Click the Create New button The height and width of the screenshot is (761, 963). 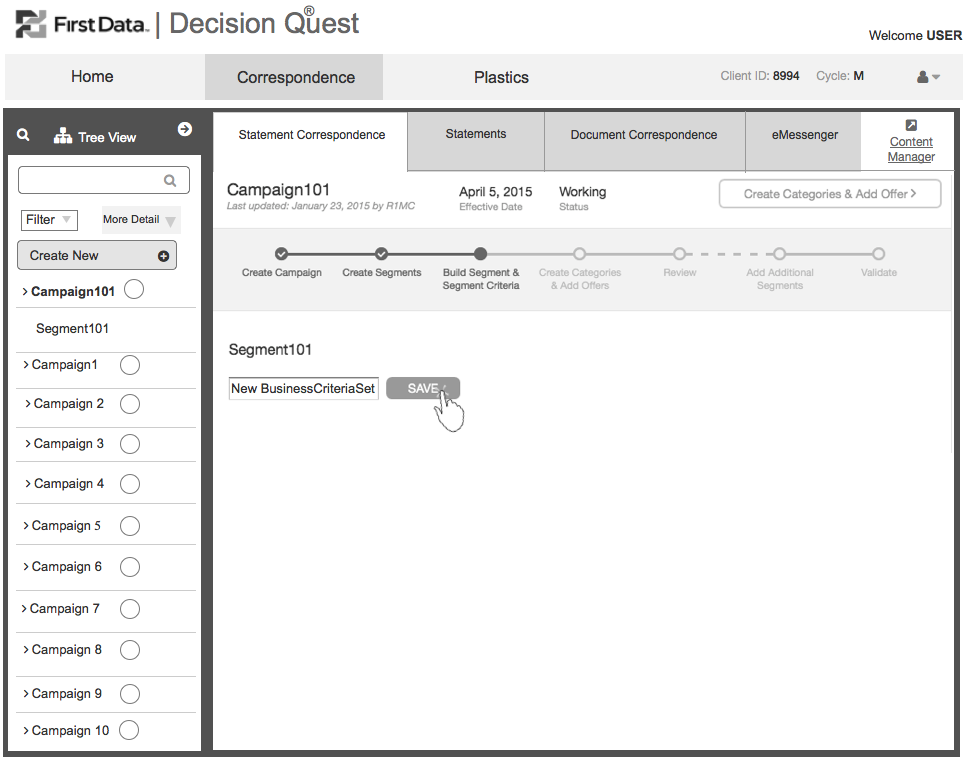[x=97, y=256]
